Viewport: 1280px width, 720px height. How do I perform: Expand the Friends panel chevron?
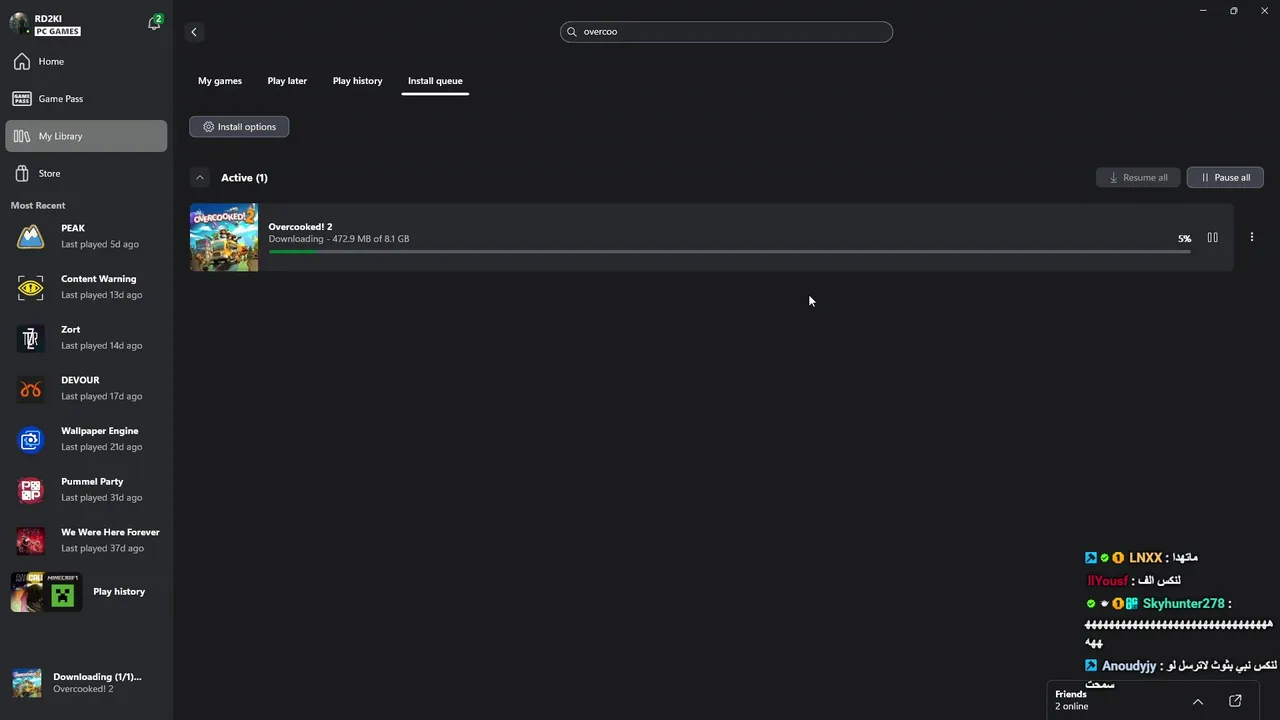coord(1197,701)
